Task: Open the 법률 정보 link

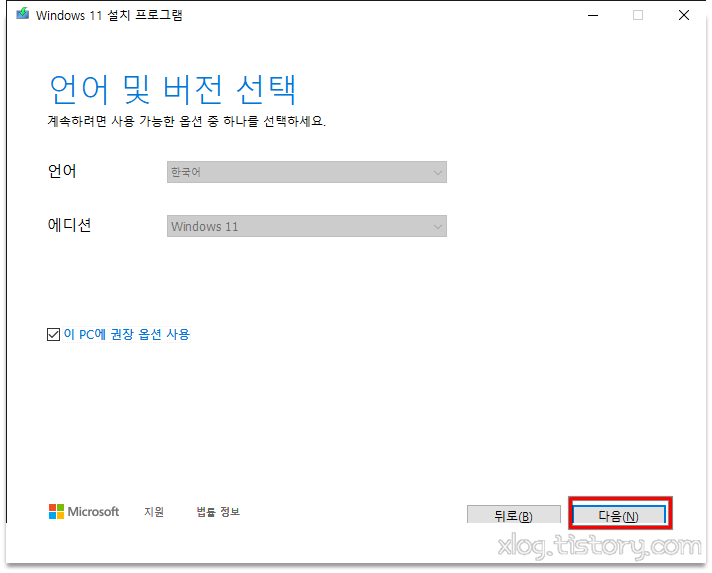Action: click(218, 512)
